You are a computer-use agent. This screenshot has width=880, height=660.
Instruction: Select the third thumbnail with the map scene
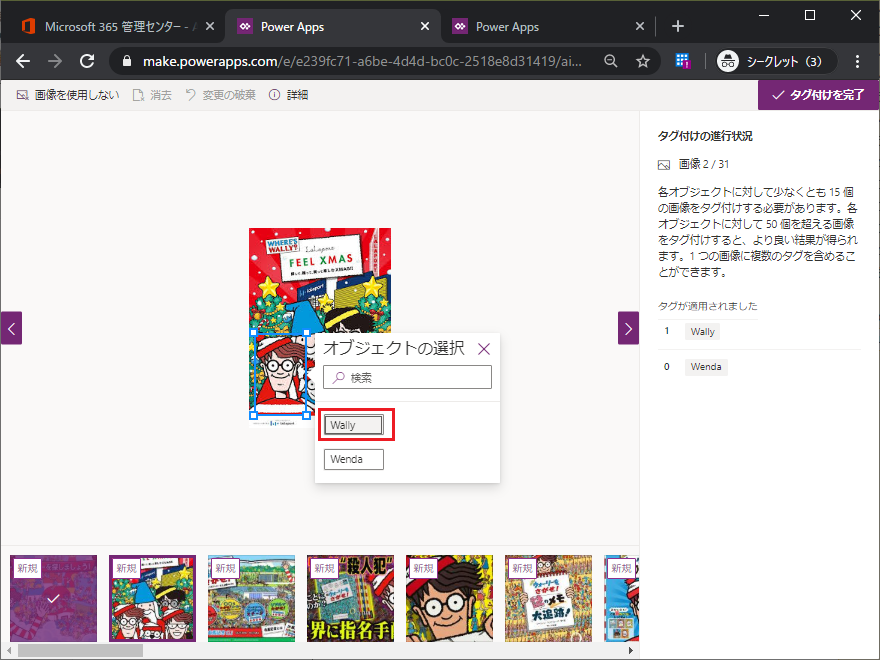[251, 598]
